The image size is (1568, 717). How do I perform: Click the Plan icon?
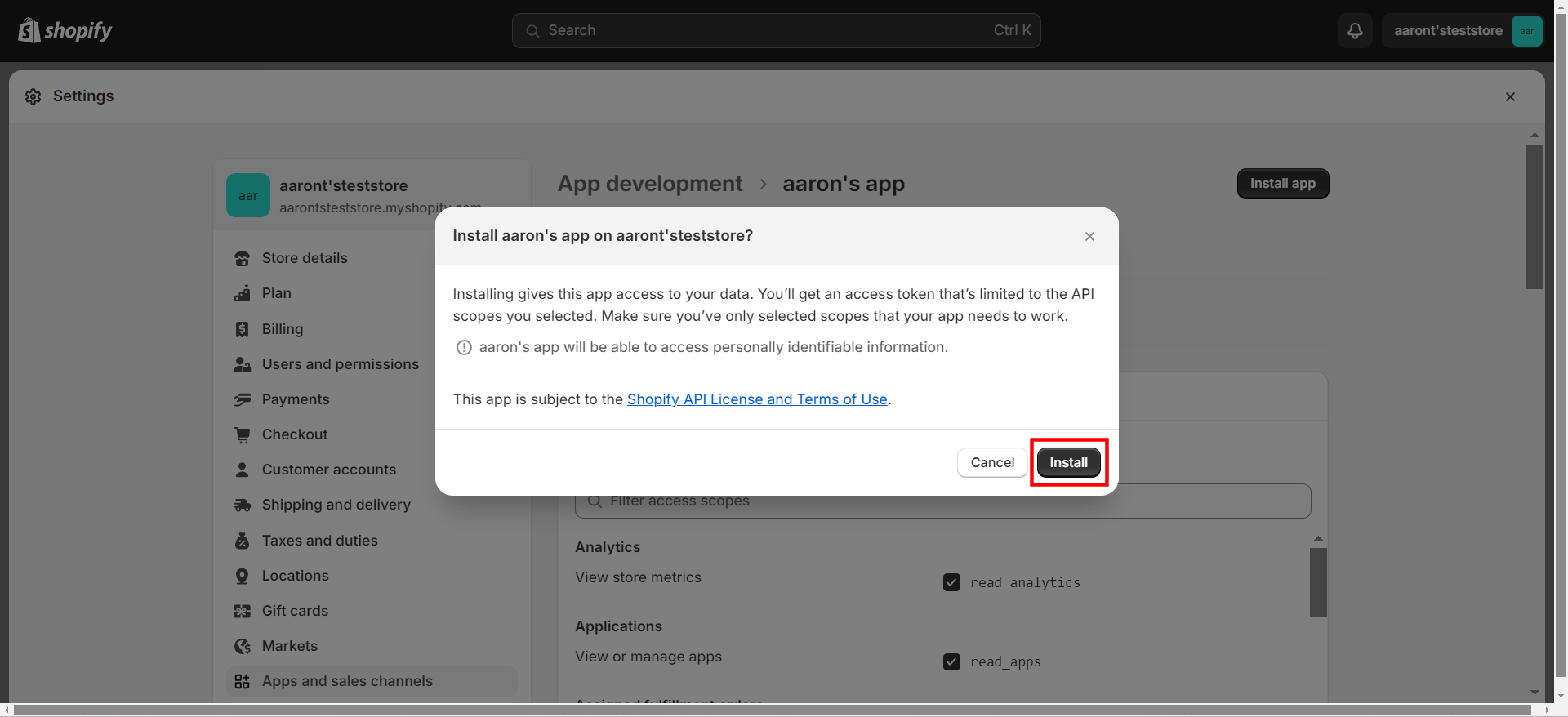pyautogui.click(x=243, y=293)
